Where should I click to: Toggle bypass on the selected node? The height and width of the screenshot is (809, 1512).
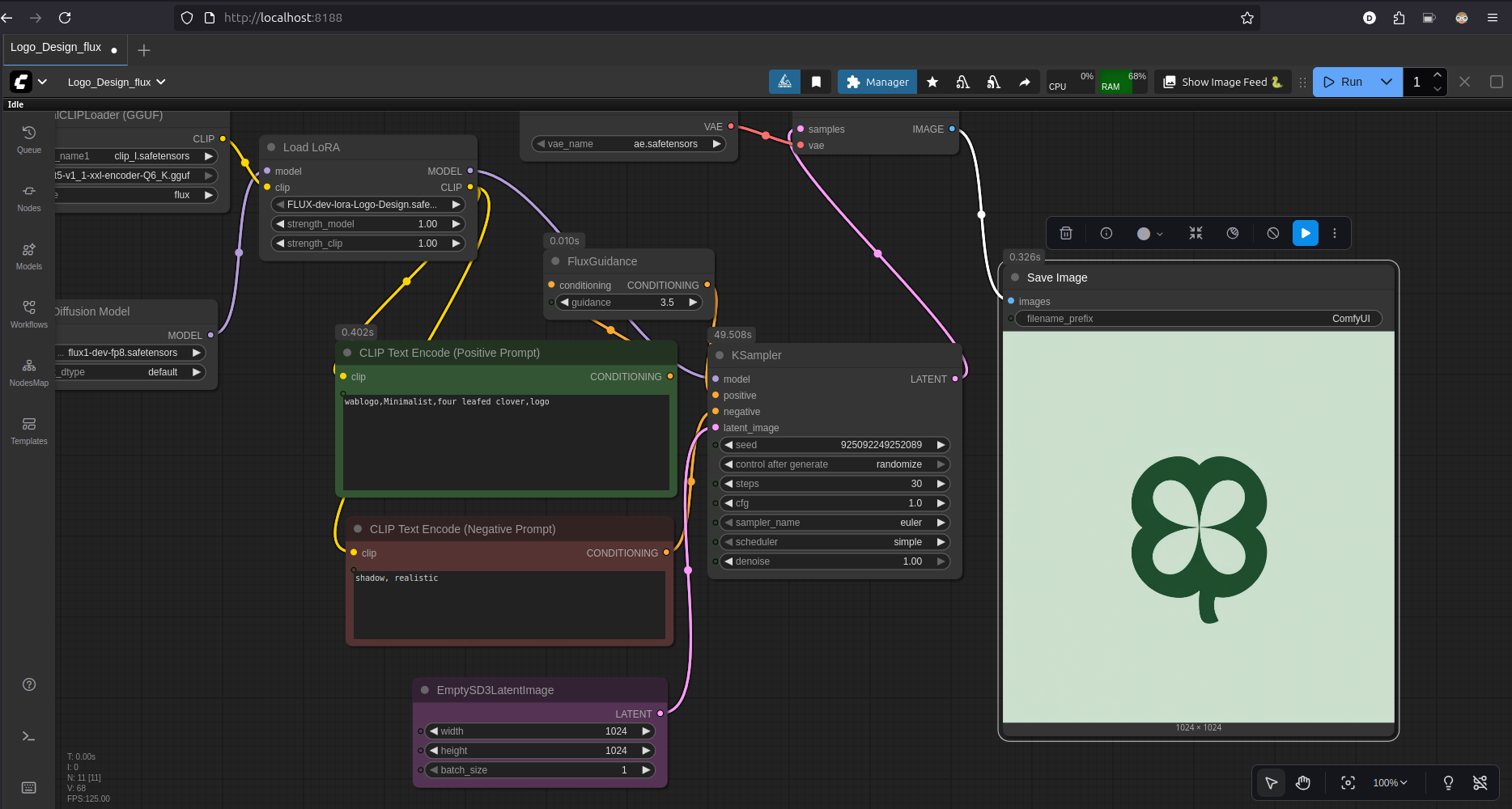(x=1272, y=233)
